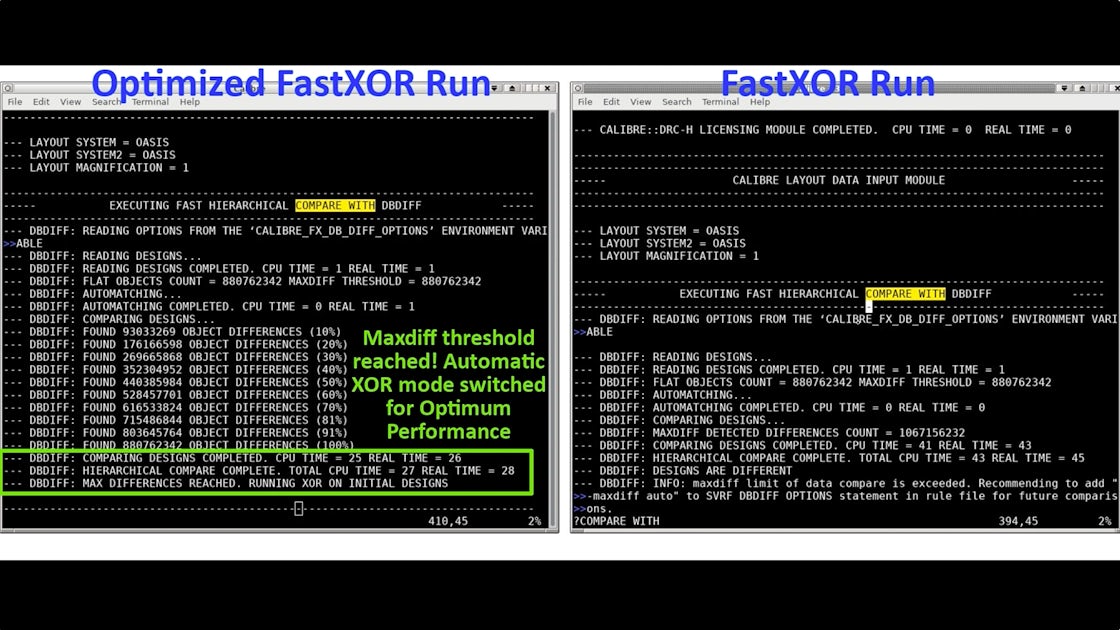Viewport: 1120px width, 630px height.
Task: Click the shade button on the right terminal titlebar
Action: coord(1082,86)
